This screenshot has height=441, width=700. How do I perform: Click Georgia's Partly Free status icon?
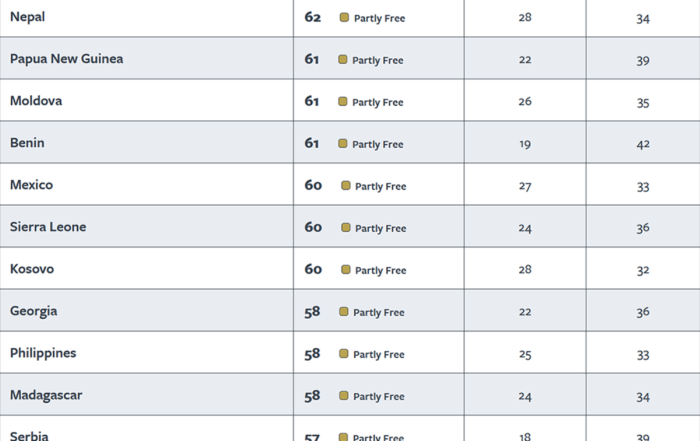343,312
